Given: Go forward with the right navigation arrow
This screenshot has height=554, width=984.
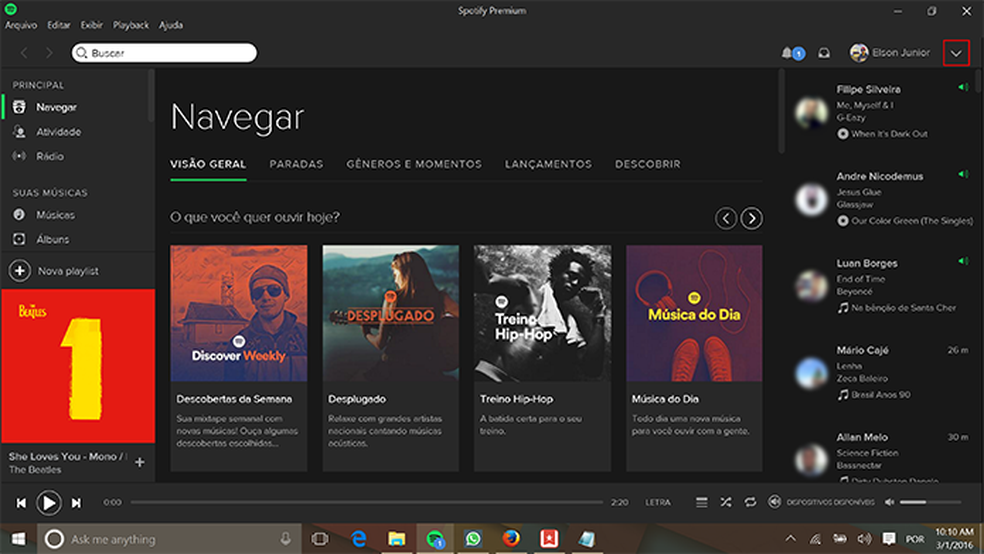Looking at the screenshot, I should pos(49,53).
